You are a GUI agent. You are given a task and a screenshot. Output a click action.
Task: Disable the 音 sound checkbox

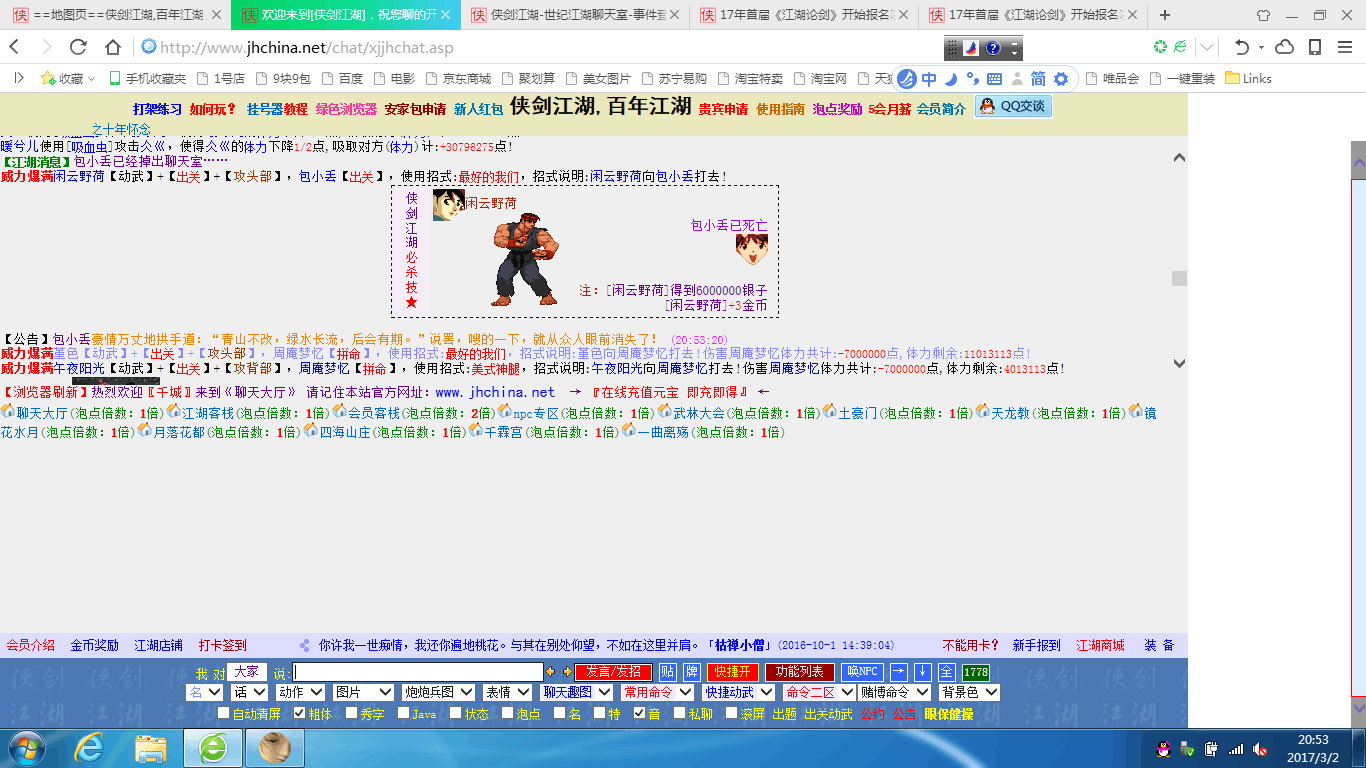(x=640, y=713)
